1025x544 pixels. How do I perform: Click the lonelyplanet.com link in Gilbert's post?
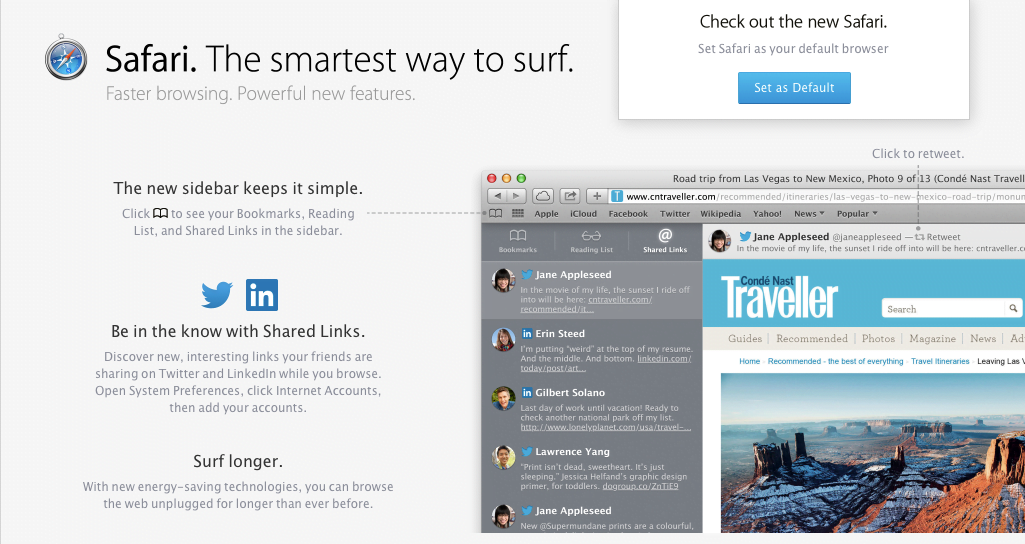pyautogui.click(x=605, y=427)
